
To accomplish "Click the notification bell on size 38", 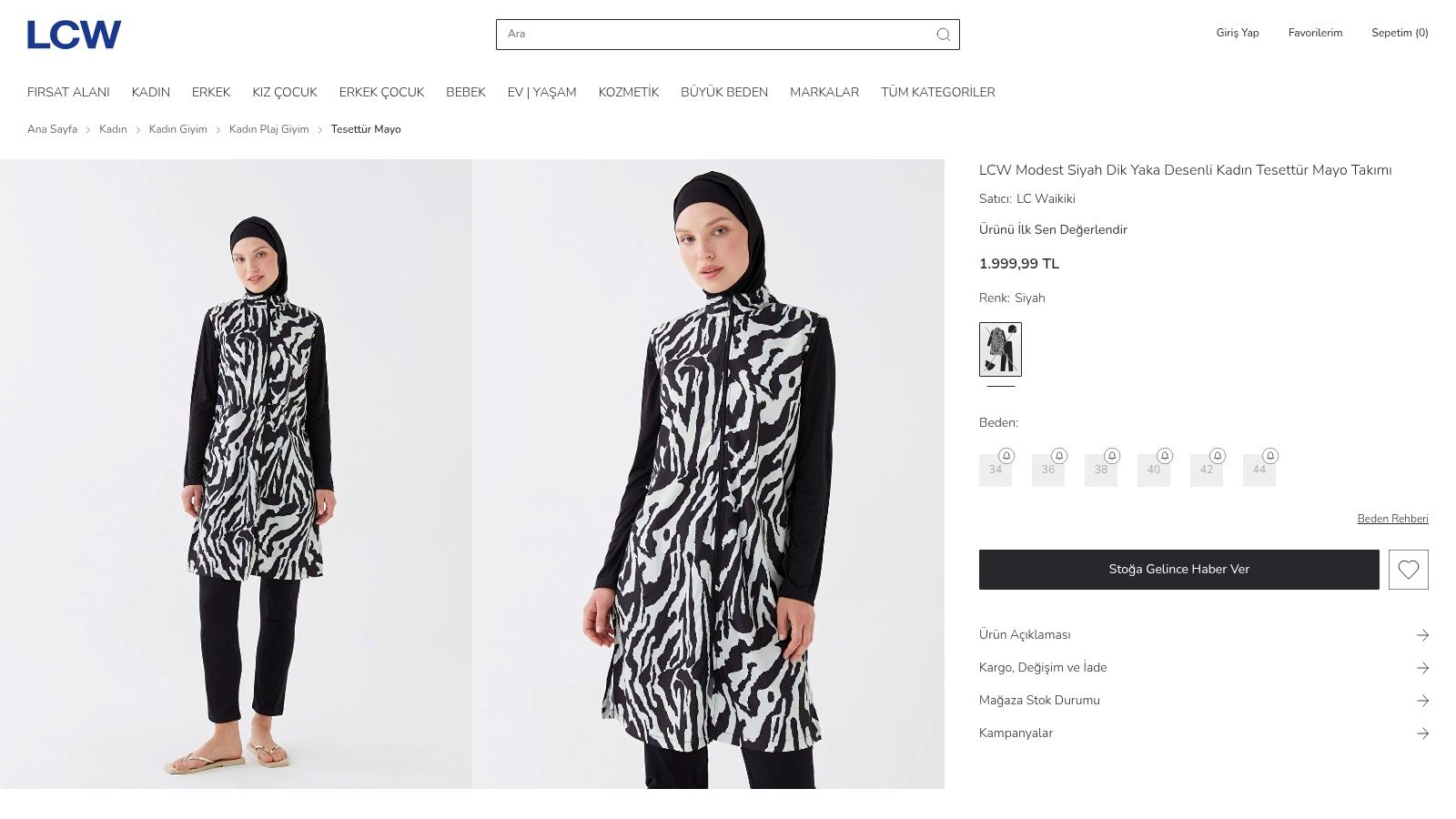I will point(1112,456).
